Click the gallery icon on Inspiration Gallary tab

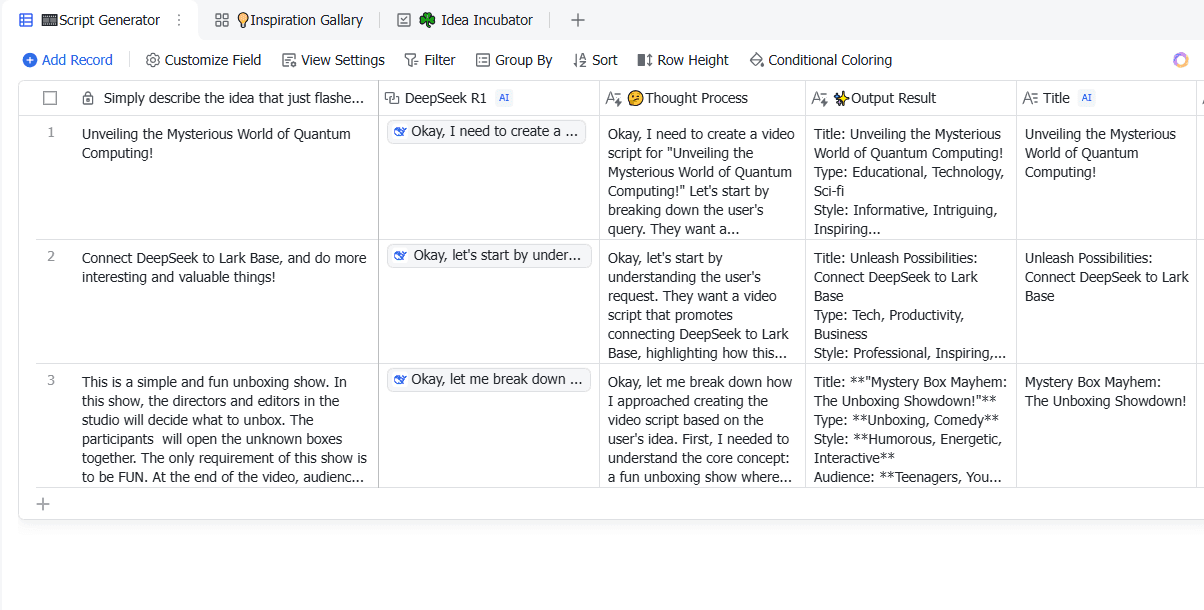point(222,20)
